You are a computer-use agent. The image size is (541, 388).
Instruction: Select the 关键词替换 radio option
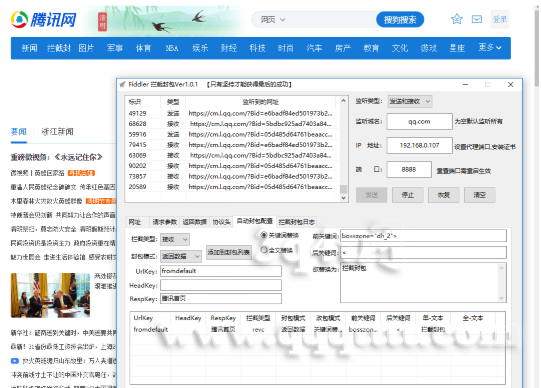[x=264, y=235]
